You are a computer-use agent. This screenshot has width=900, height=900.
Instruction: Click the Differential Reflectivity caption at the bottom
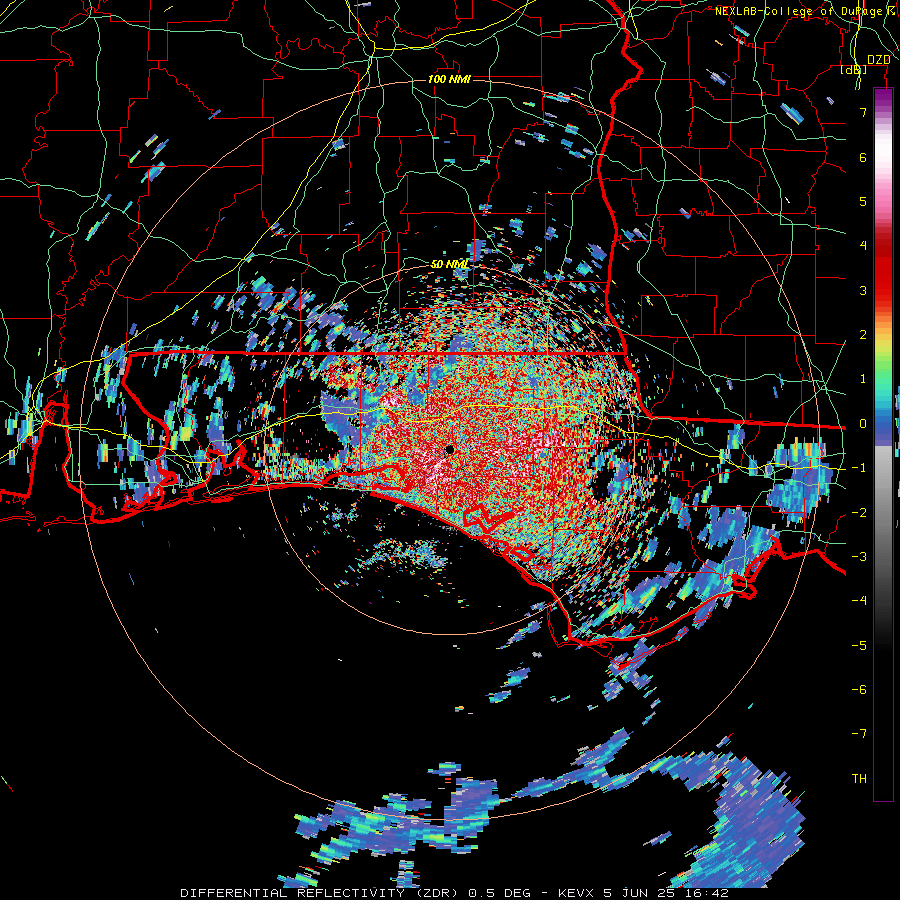[454, 893]
